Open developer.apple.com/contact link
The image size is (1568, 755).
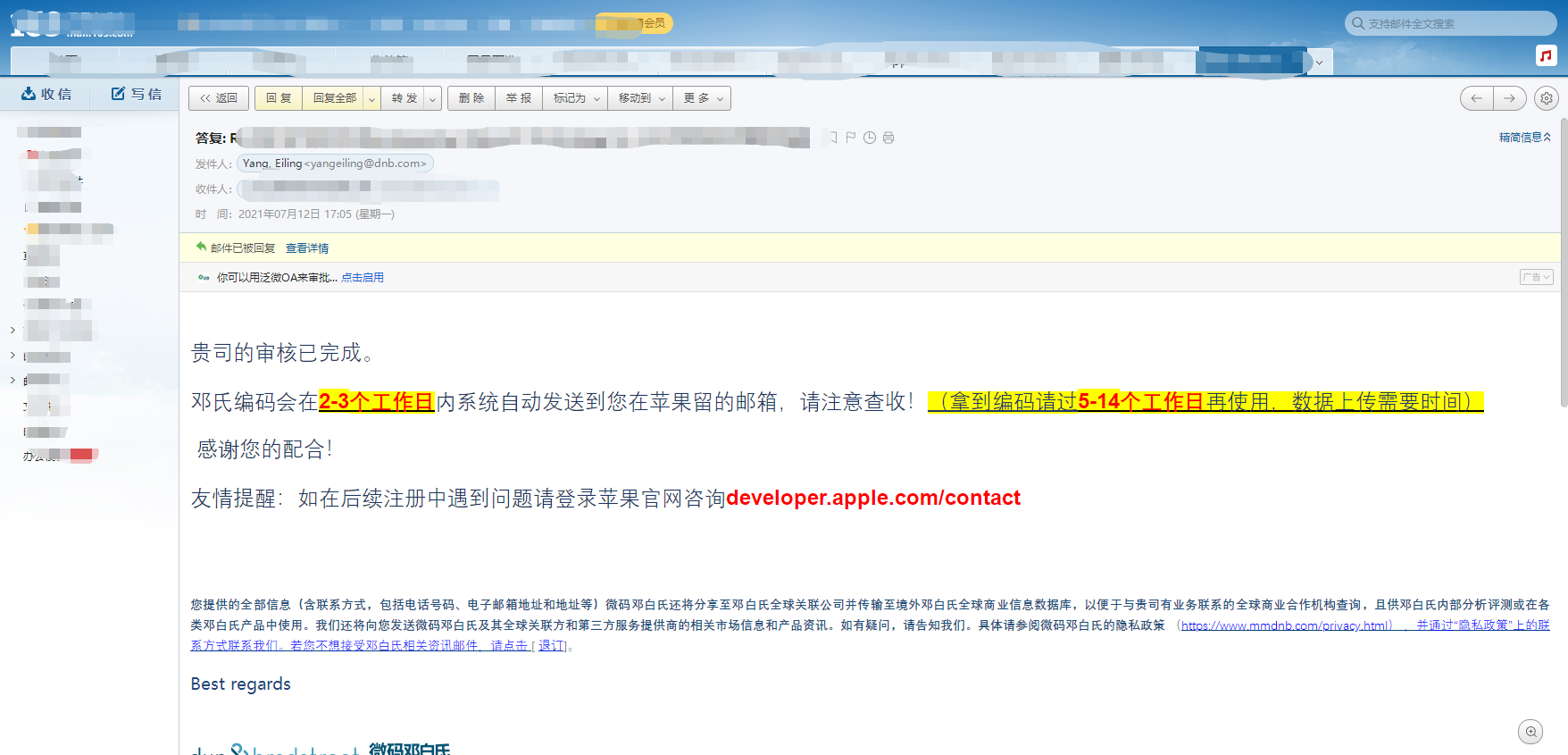(x=873, y=498)
